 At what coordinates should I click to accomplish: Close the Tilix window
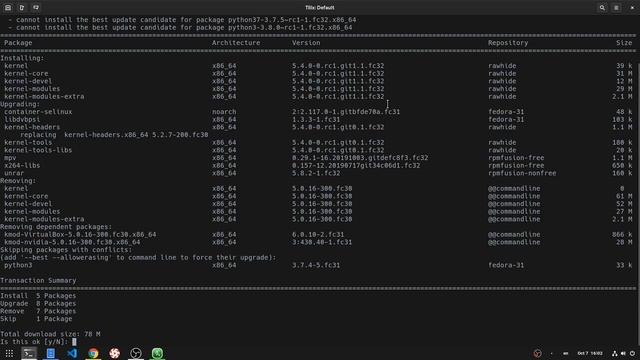tap(632, 7)
